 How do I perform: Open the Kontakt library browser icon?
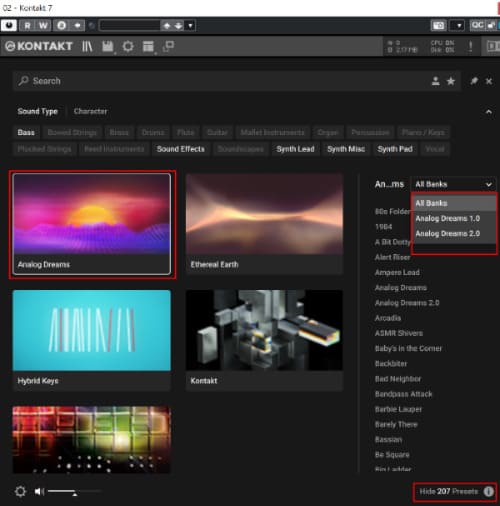coord(87,46)
